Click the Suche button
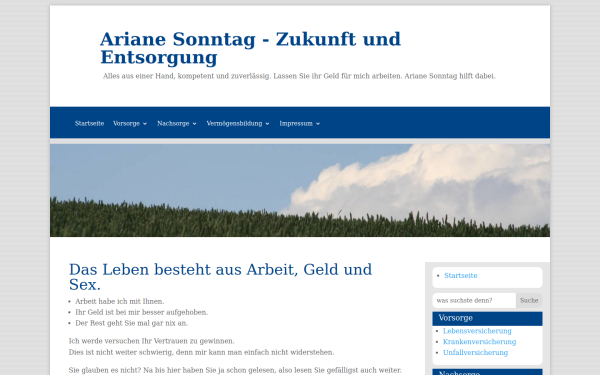This screenshot has width=600, height=375. (529, 300)
